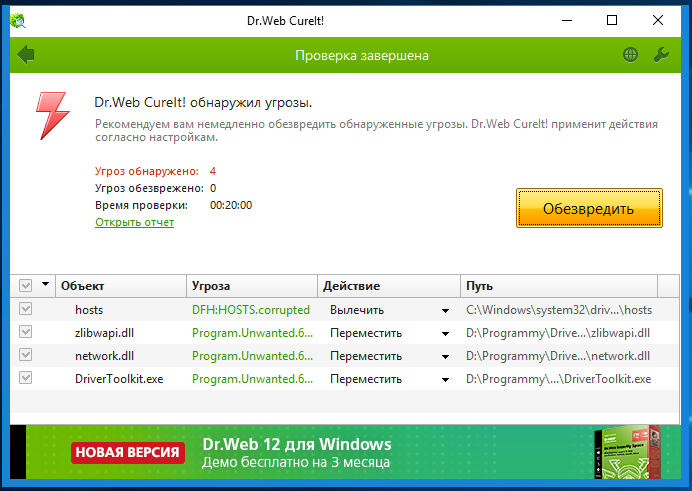The image size is (692, 491).
Task: Open the language globe icon
Action: [630, 55]
